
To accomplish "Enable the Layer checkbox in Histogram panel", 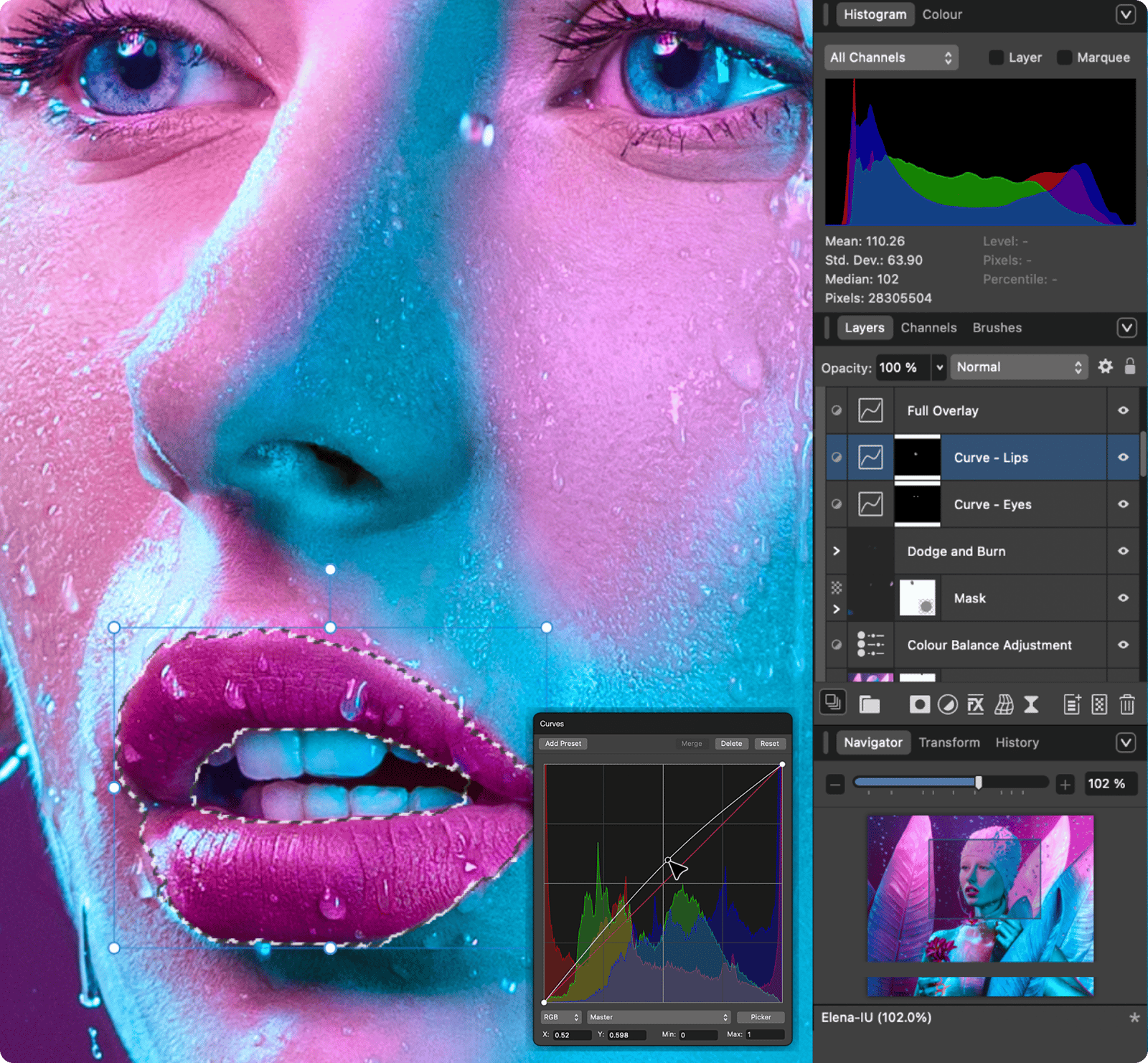I will 996,57.
